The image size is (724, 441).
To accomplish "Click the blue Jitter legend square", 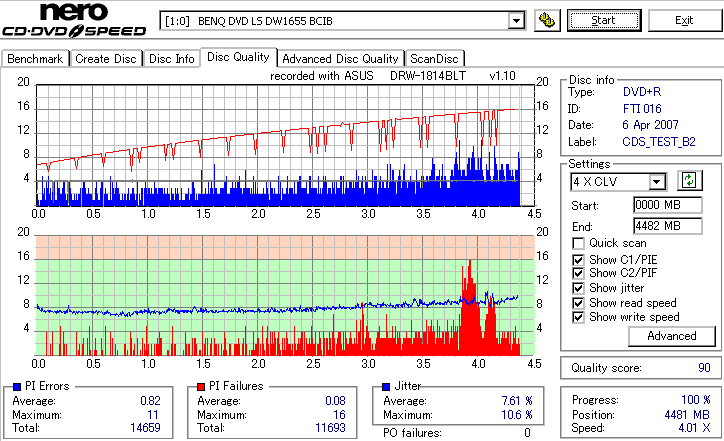I will [386, 387].
